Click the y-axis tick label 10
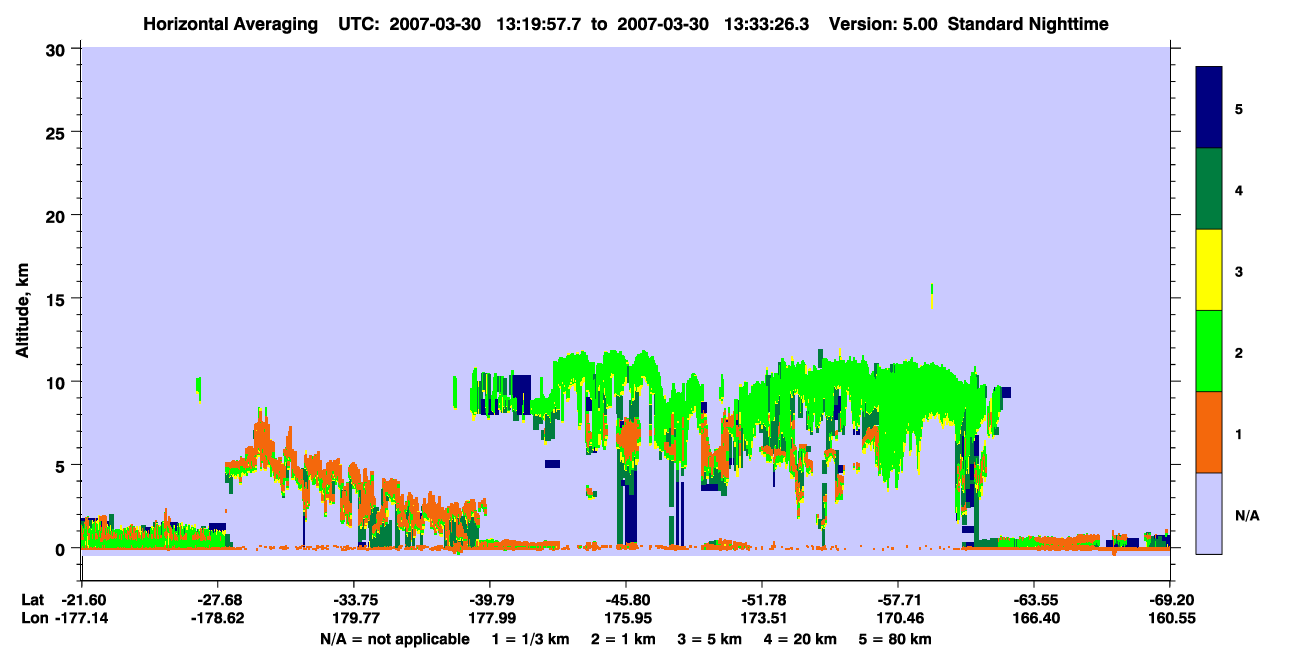Viewport: 1300px width, 667px height. click(x=58, y=382)
